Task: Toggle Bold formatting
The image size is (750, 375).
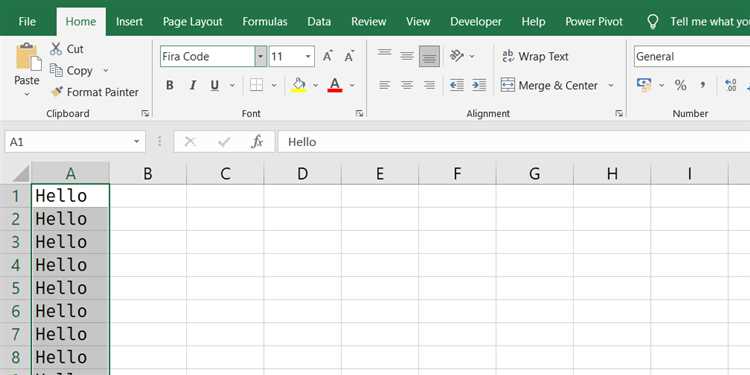Action: coord(169,85)
